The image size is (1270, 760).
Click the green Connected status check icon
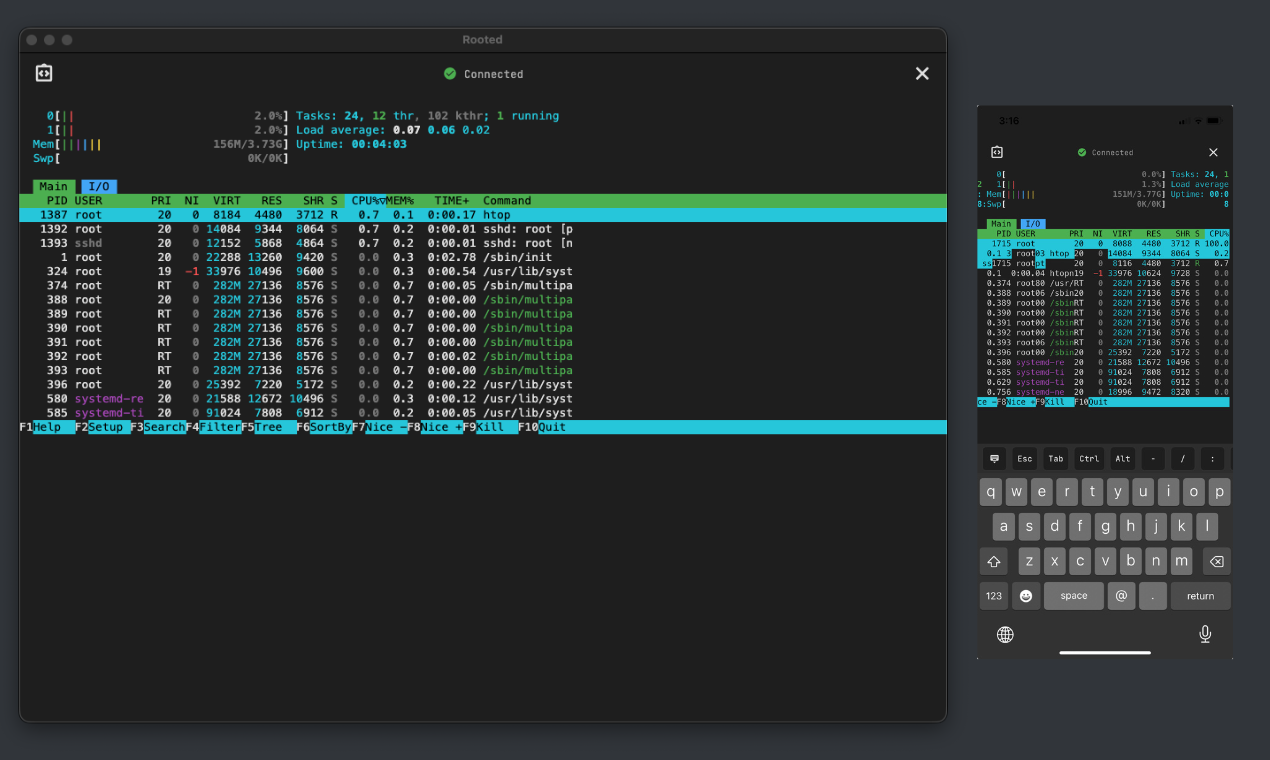pos(450,73)
